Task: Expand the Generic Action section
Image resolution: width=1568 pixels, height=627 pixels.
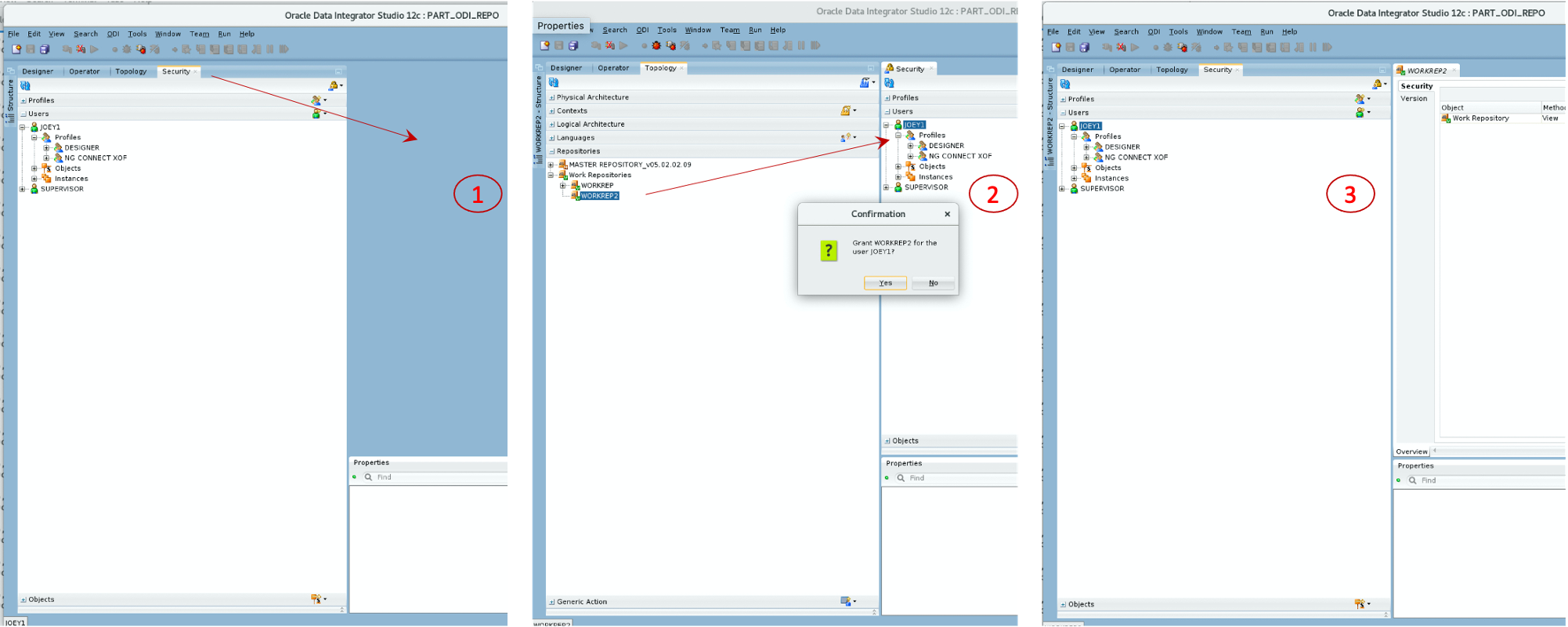Action: (552, 602)
